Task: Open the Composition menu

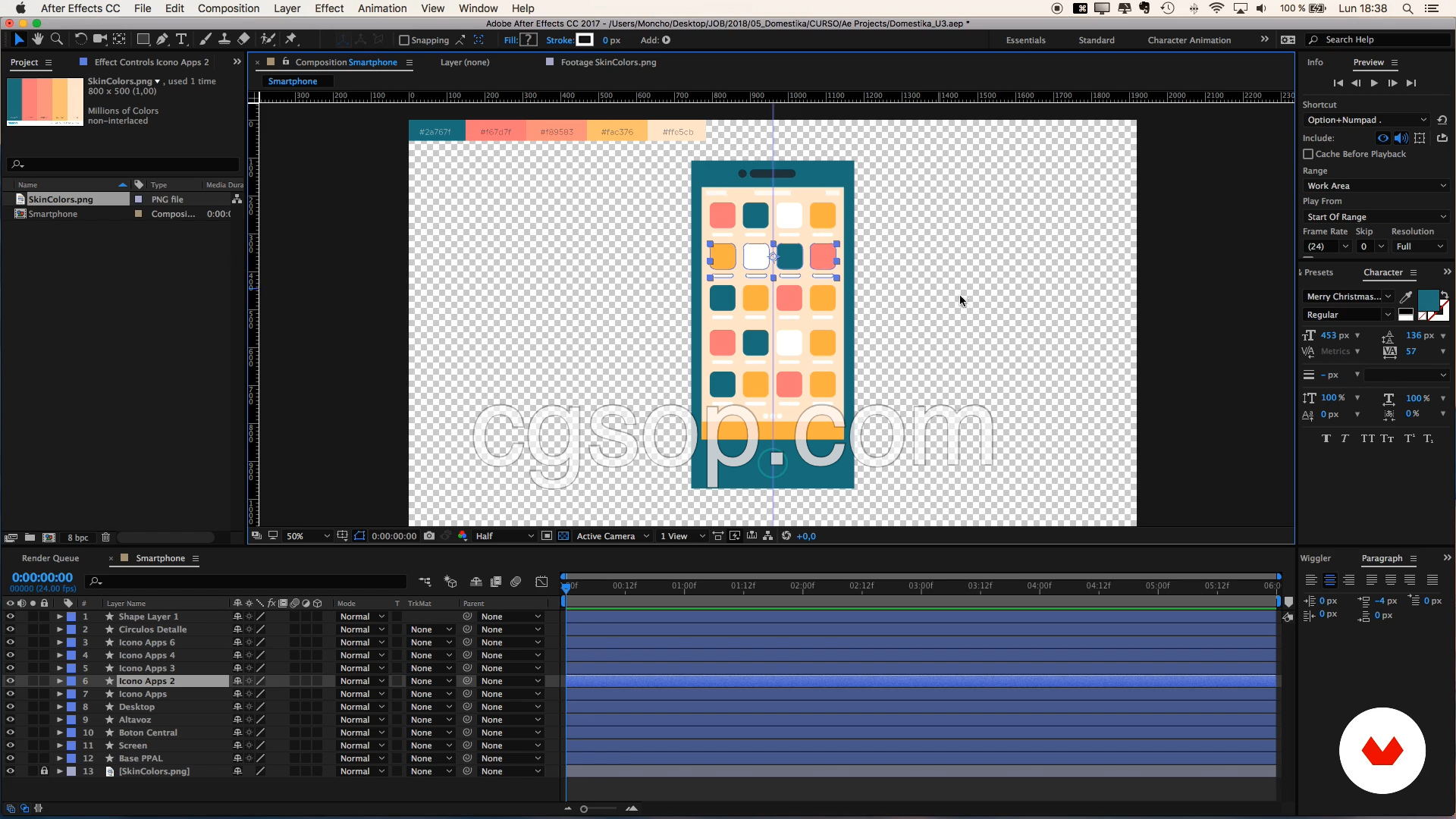Action: [228, 8]
